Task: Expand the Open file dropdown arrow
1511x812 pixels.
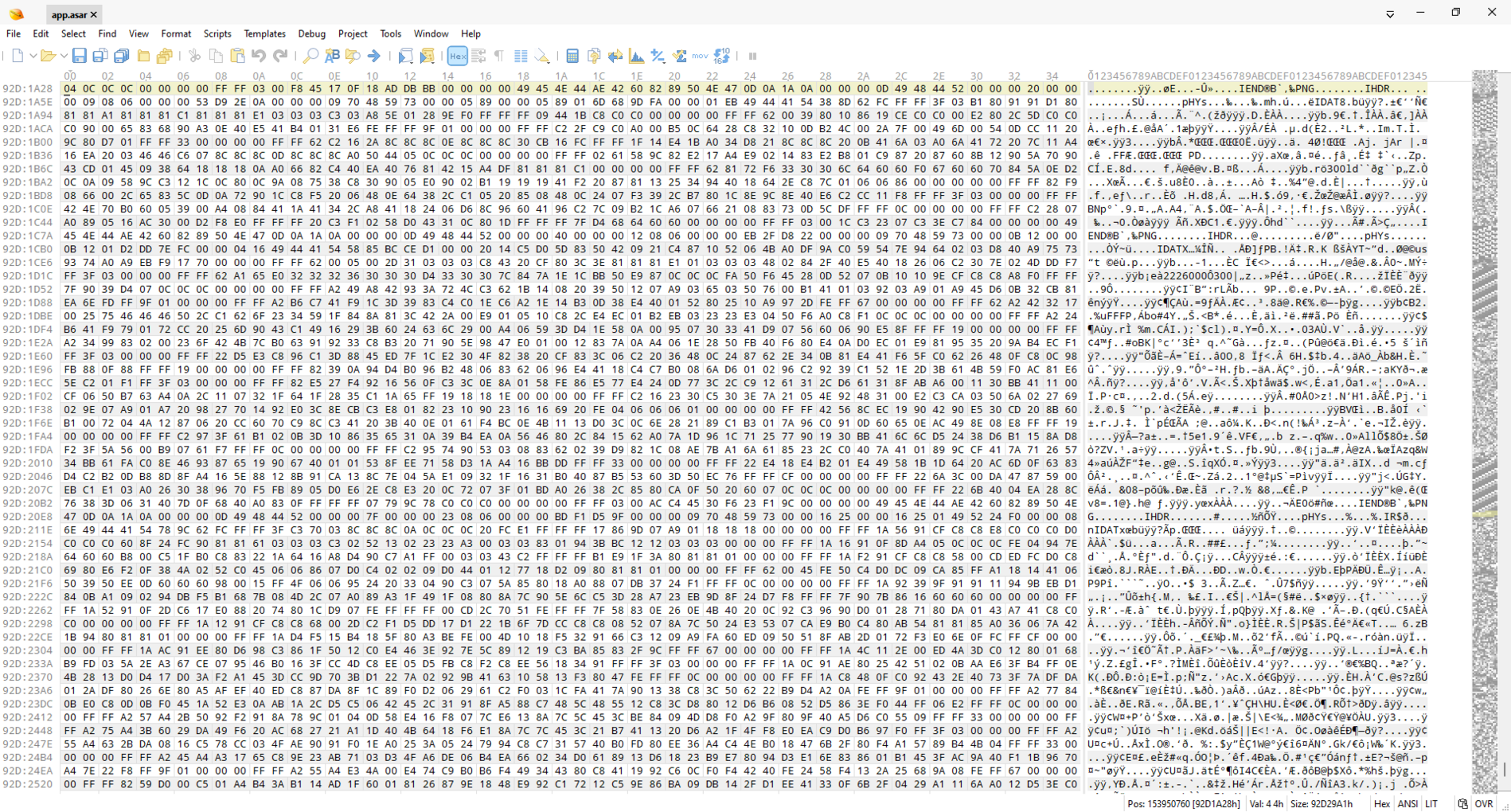Action: pos(63,56)
